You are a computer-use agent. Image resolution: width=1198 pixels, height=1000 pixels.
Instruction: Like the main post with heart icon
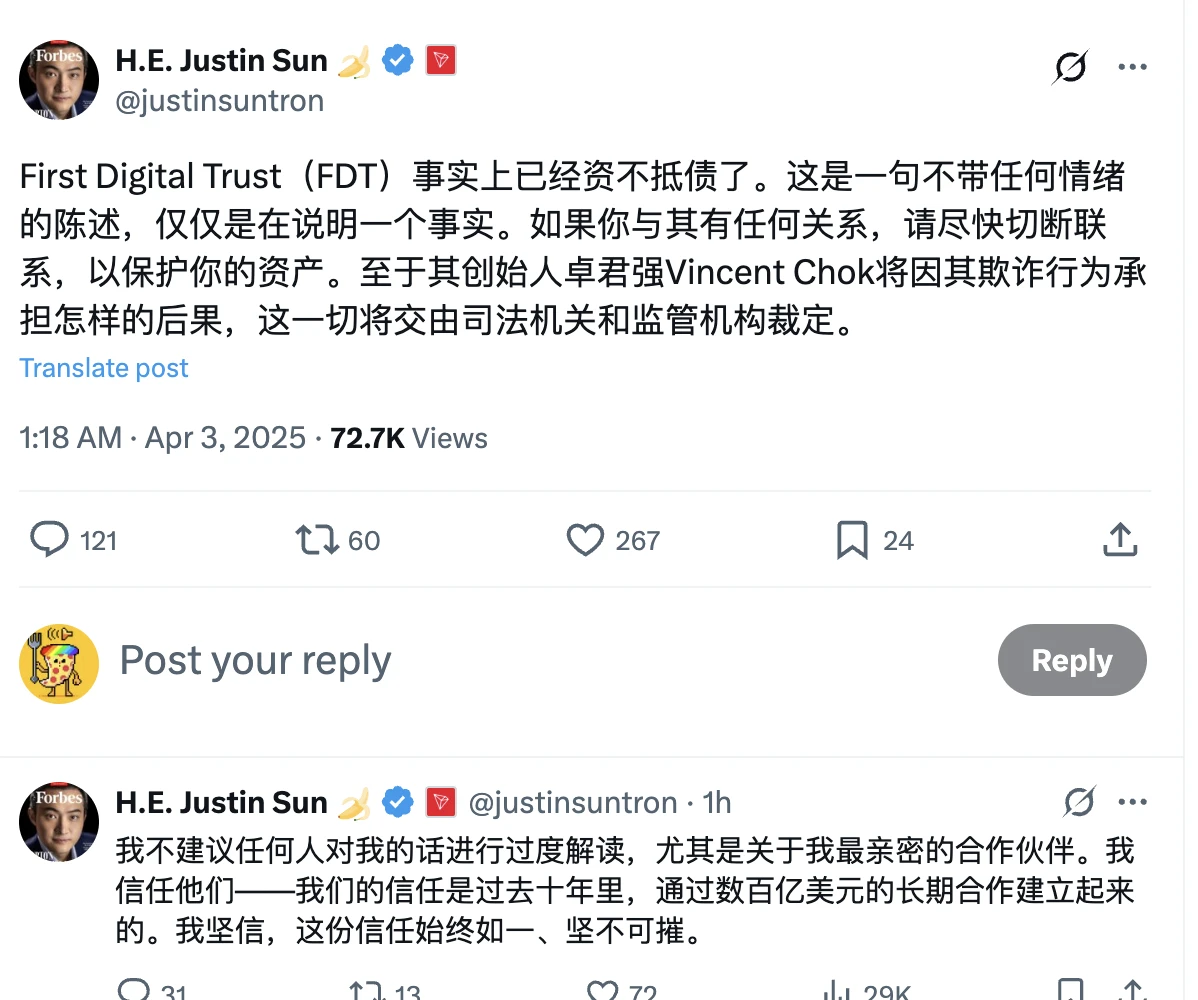coord(585,540)
